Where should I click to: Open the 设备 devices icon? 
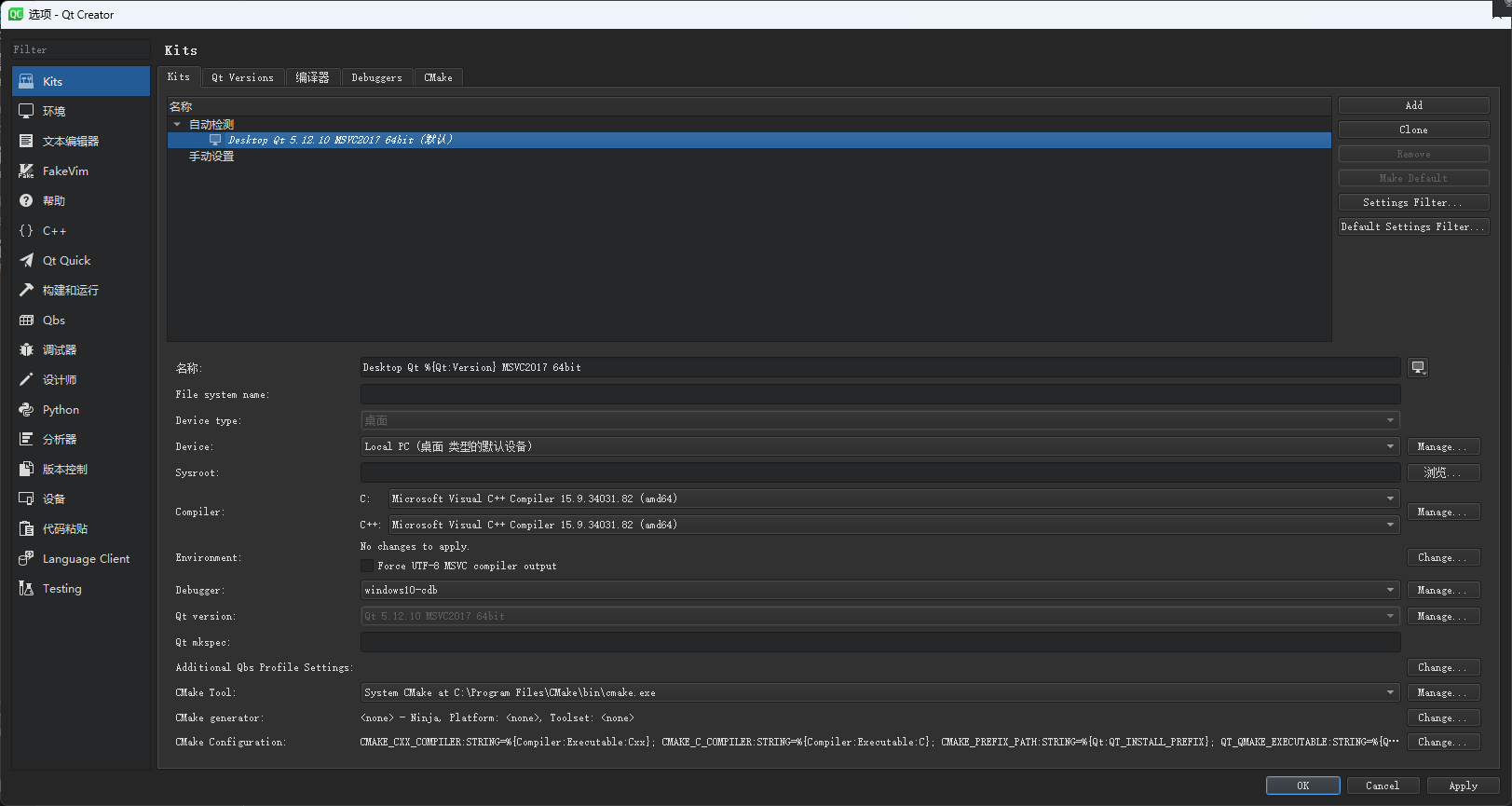click(26, 499)
